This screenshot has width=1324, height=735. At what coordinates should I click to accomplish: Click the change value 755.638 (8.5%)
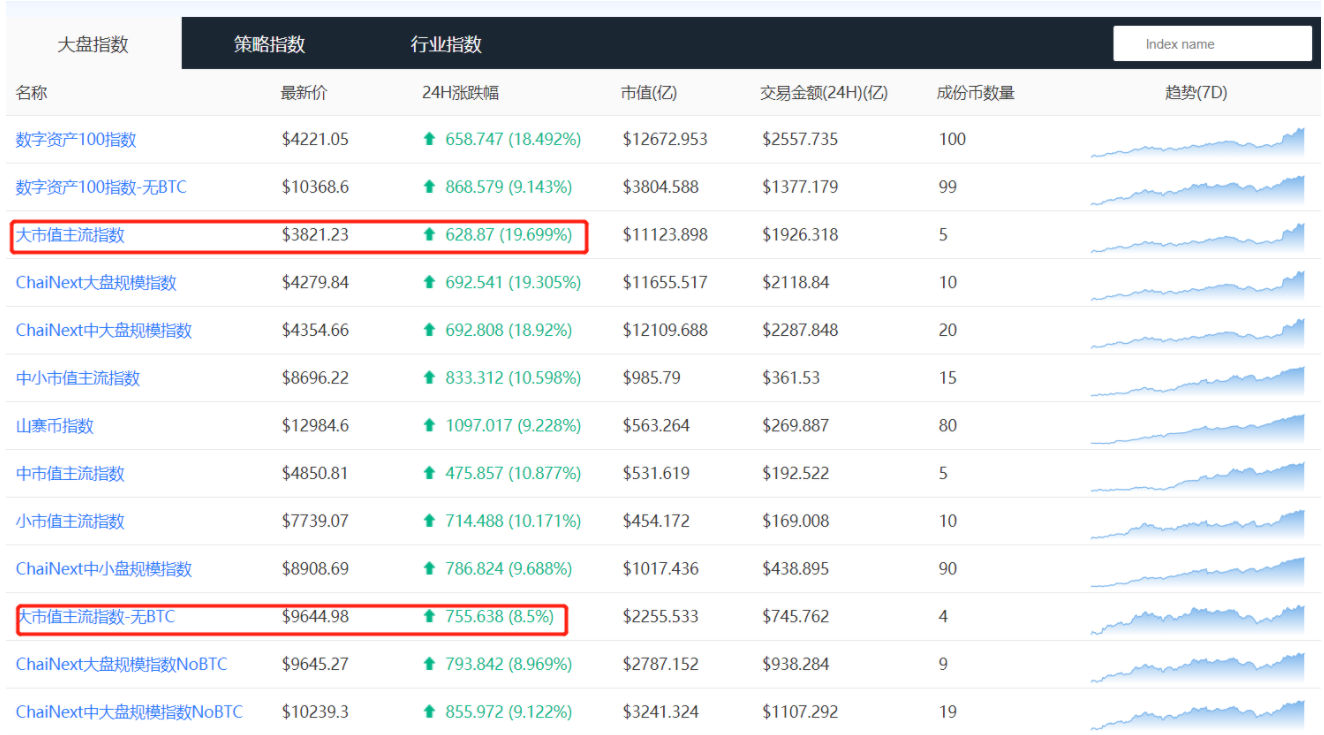(500, 617)
